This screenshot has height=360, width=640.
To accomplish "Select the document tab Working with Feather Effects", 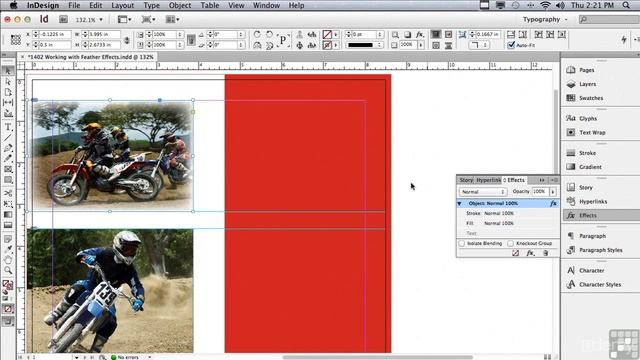I will (90, 57).
